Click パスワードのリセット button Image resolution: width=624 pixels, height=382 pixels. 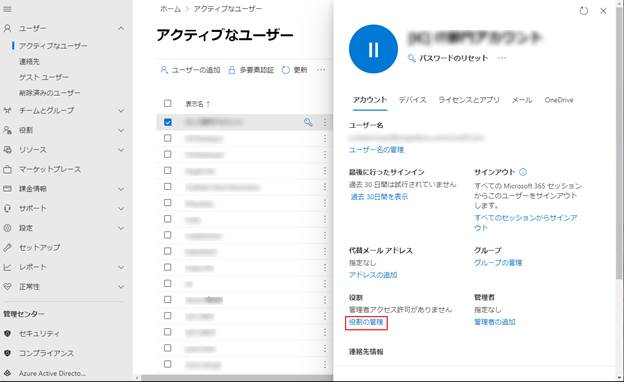[x=448, y=58]
